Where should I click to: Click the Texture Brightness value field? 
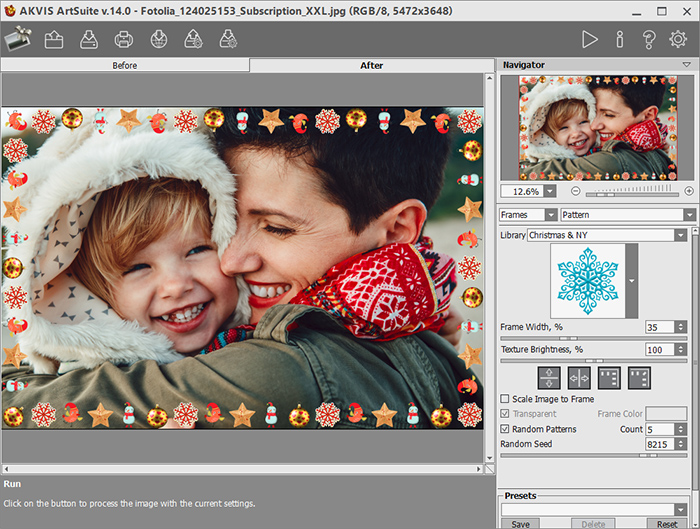(660, 350)
